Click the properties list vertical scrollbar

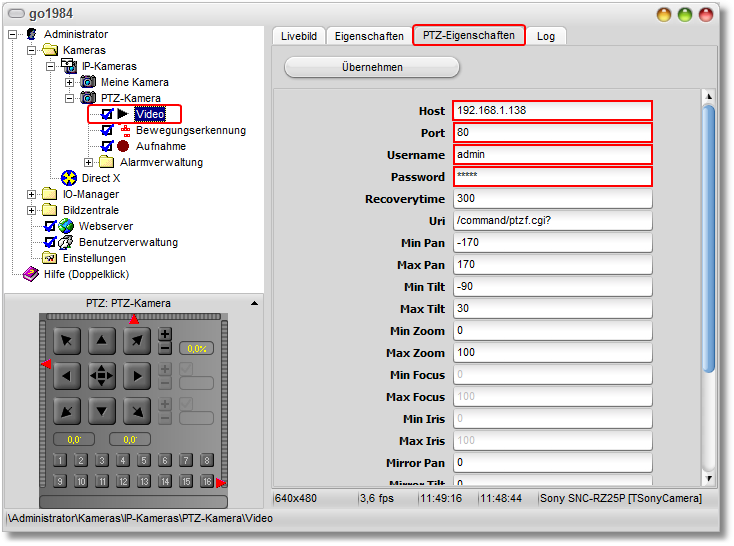709,240
